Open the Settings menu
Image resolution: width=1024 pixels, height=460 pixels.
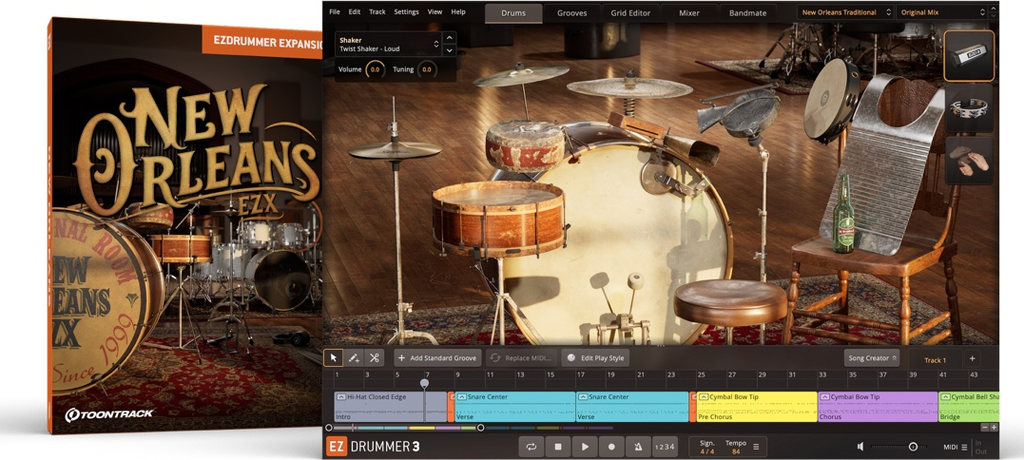[406, 12]
